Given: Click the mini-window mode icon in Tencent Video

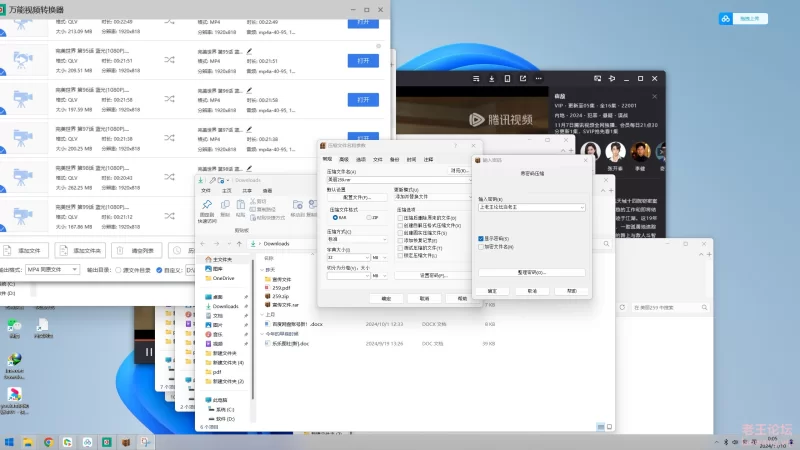Looking at the screenshot, I should point(597,79).
